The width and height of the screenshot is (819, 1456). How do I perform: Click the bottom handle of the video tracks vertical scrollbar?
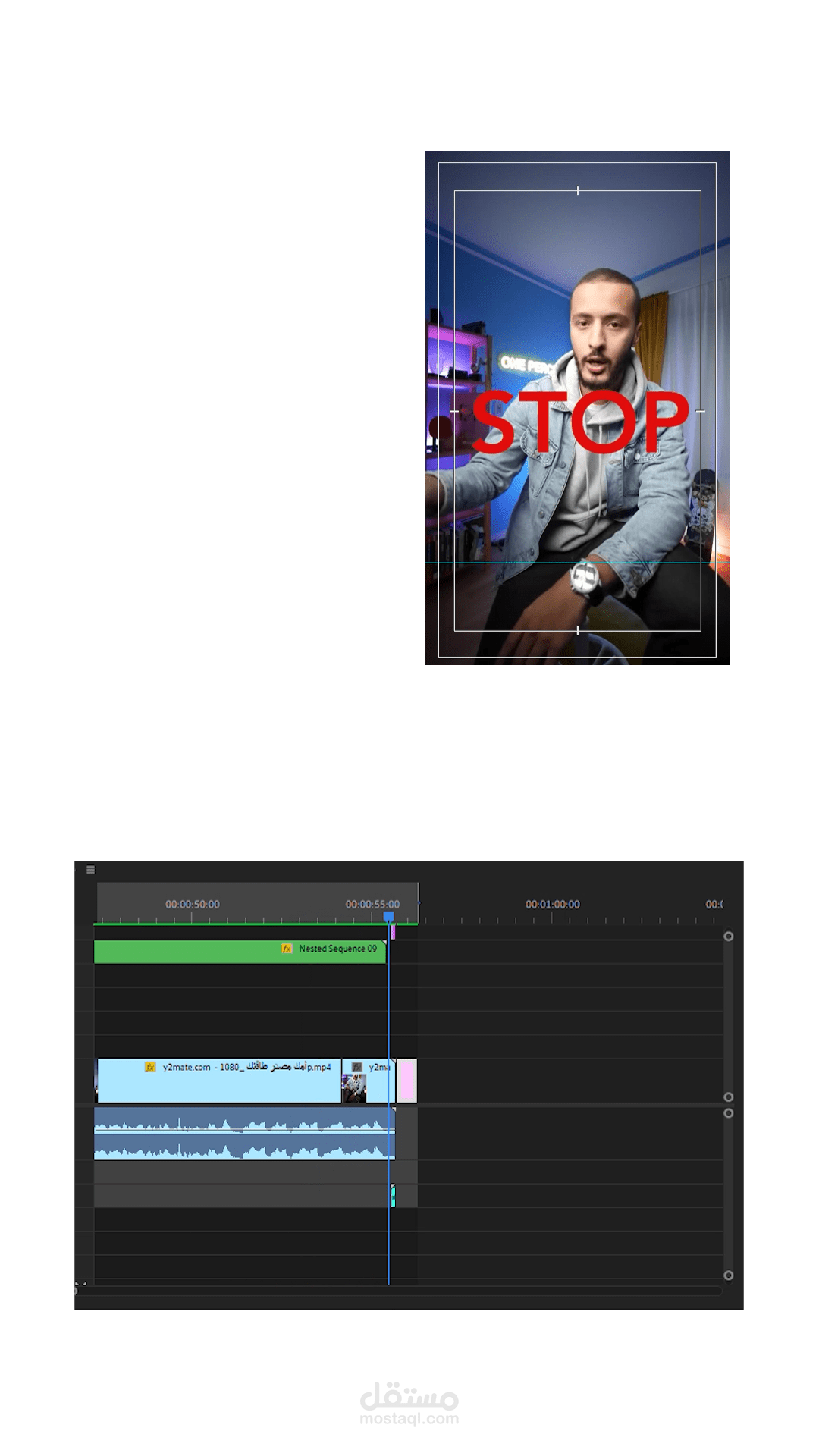coord(729,1097)
